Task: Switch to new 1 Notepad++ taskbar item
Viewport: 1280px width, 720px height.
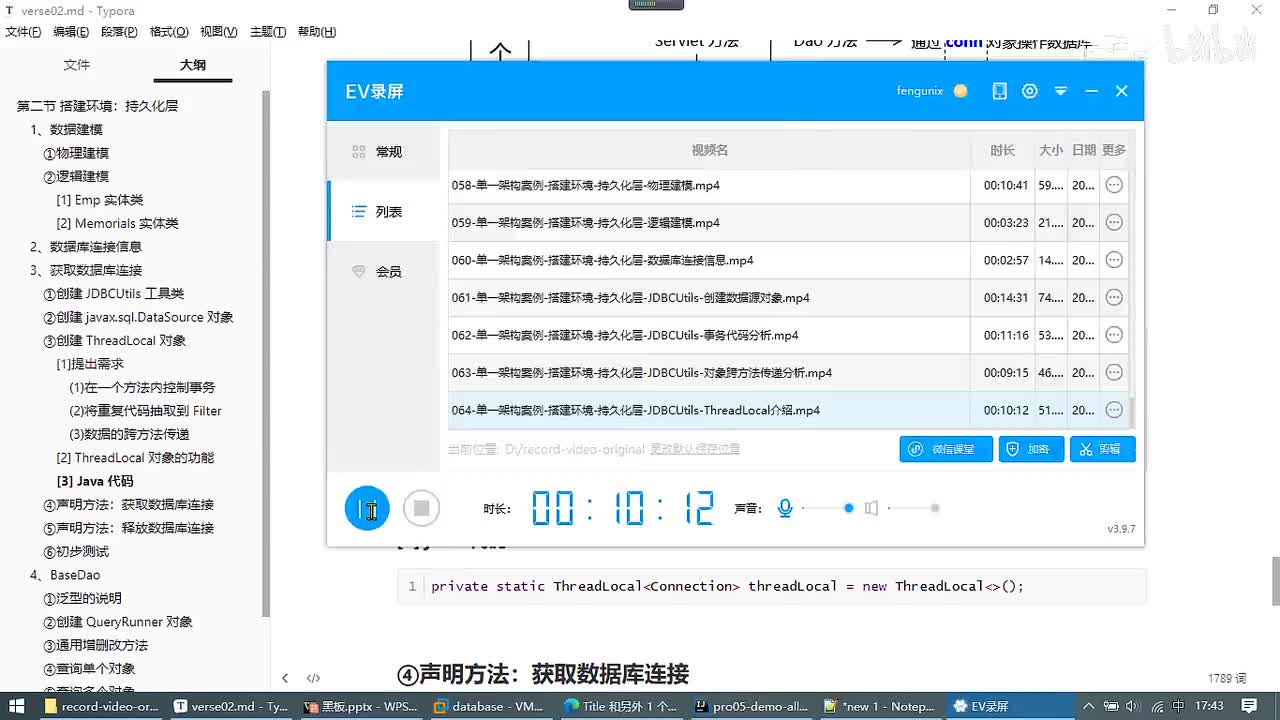Action: (879, 706)
